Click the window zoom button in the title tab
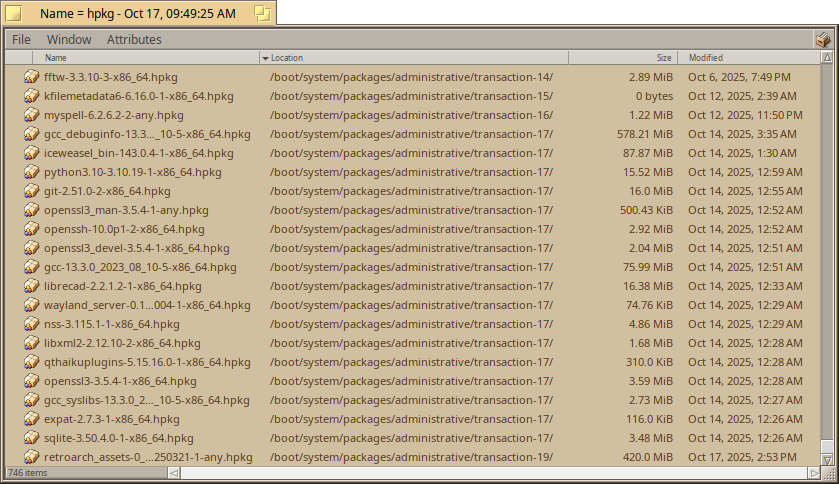Viewport: 839px width, 484px height. (x=263, y=13)
